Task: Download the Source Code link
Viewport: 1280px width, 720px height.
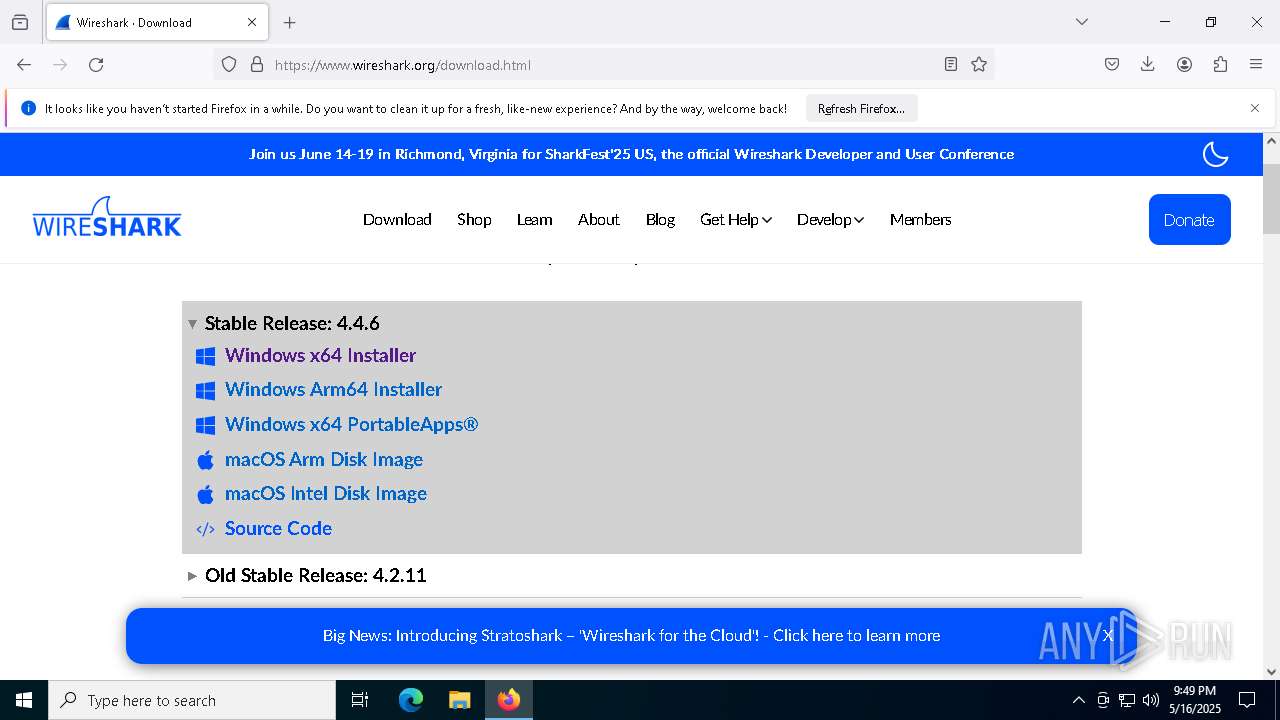Action: pos(278,528)
